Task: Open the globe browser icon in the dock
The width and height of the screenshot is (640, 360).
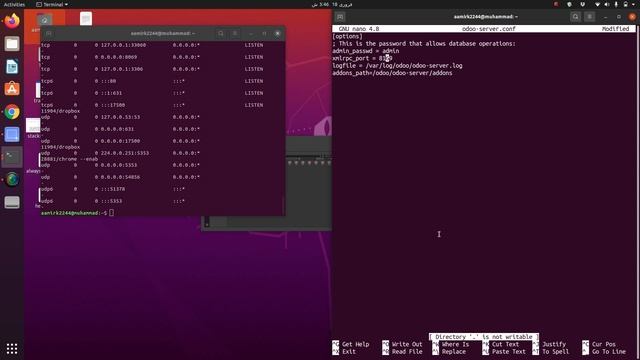Action: point(12,179)
